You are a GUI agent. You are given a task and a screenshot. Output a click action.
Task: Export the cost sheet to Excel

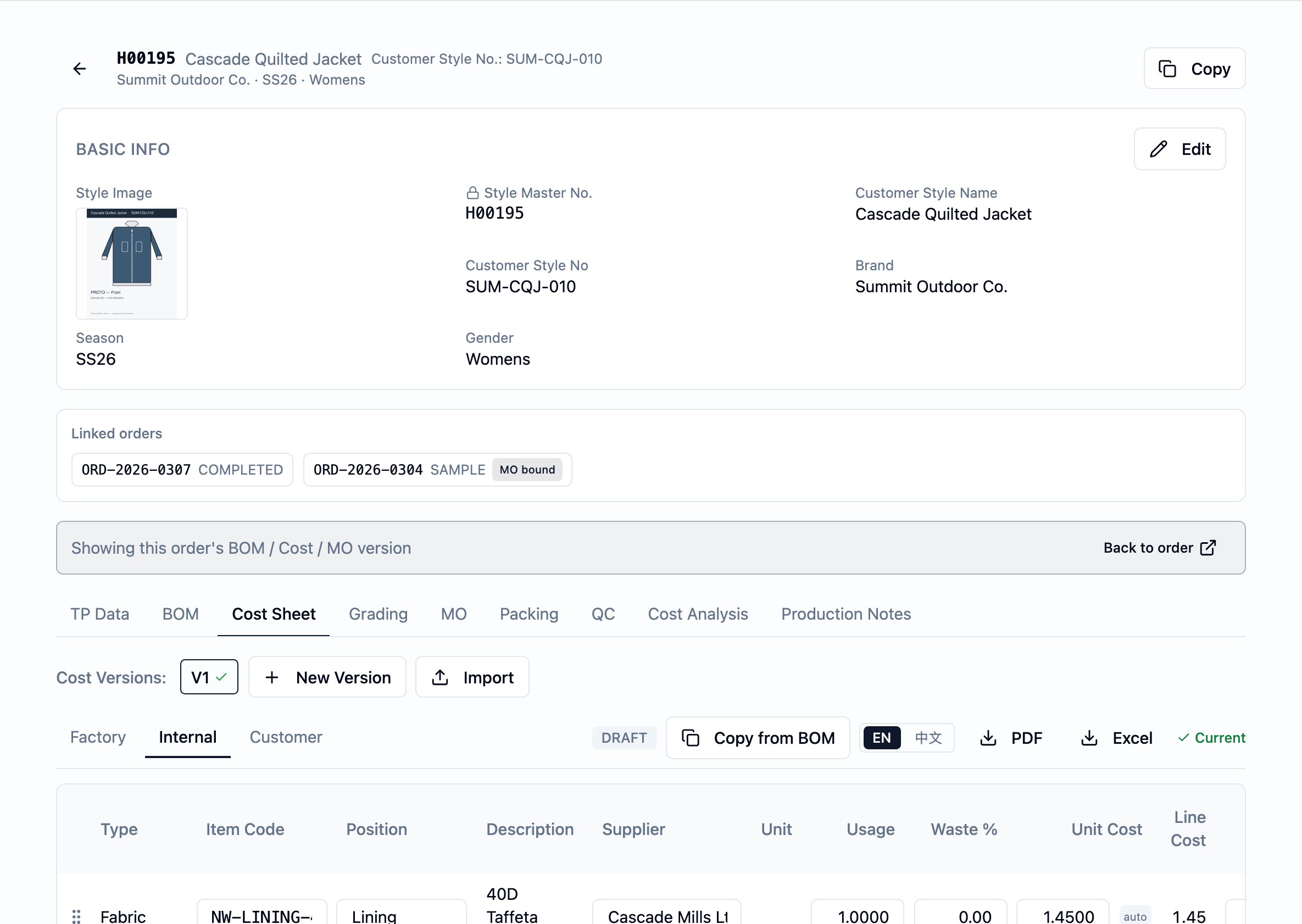click(x=1116, y=738)
